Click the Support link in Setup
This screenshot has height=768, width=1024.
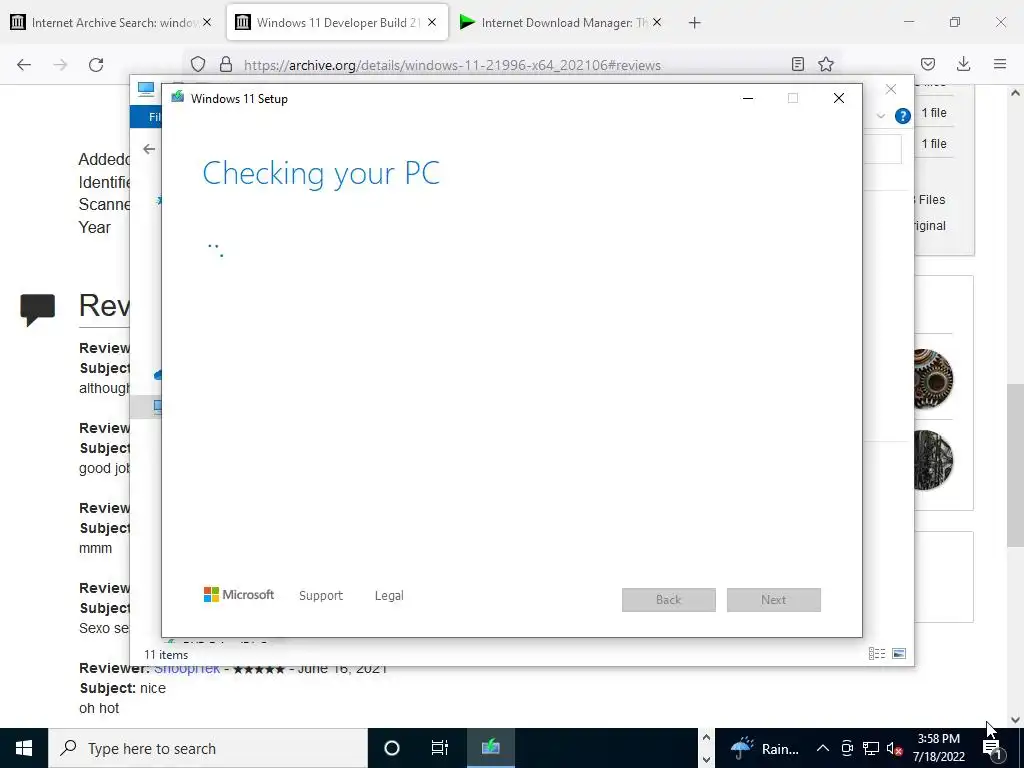pyautogui.click(x=321, y=596)
